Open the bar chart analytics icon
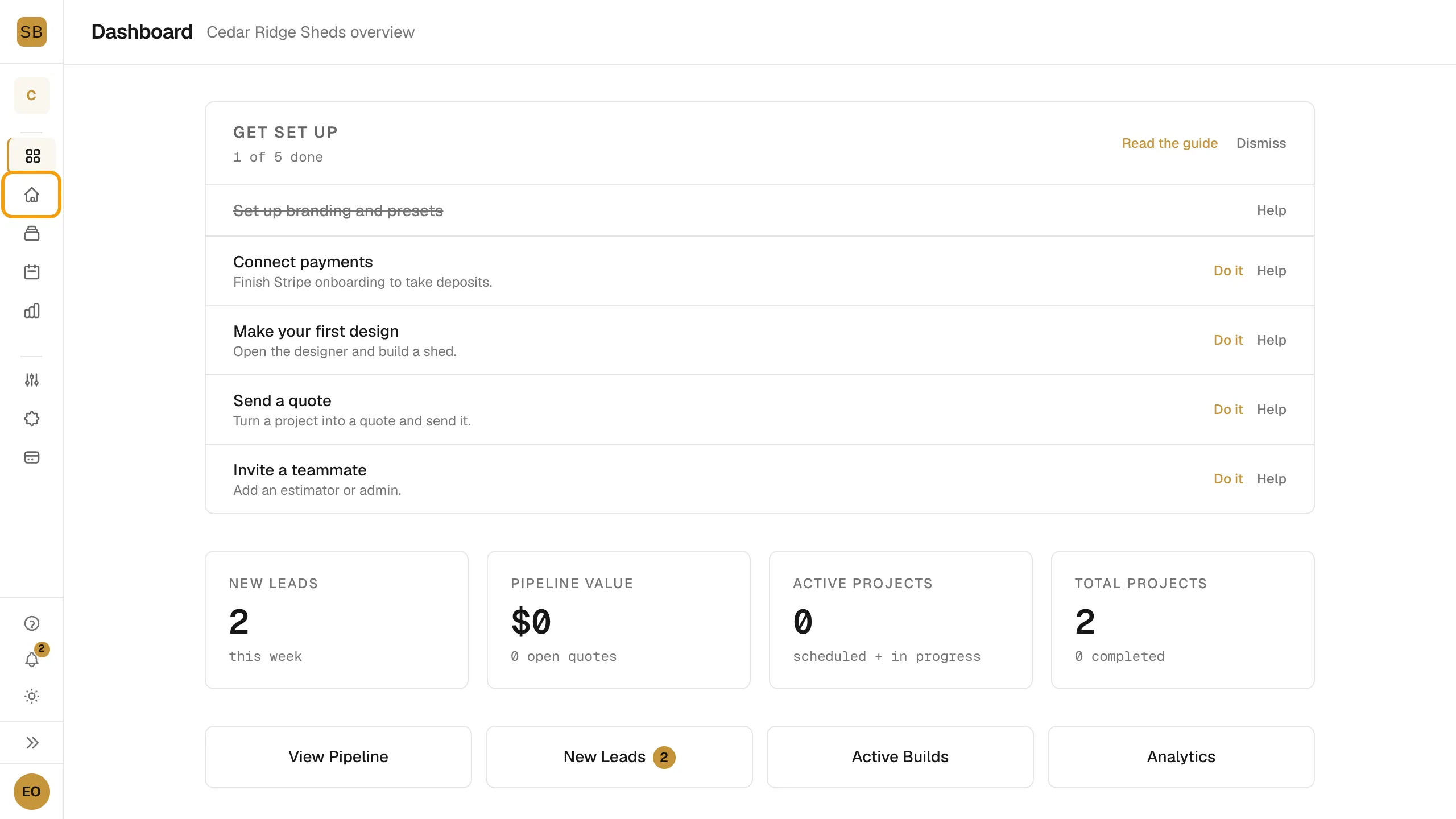The height and width of the screenshot is (819, 1456). (x=32, y=311)
